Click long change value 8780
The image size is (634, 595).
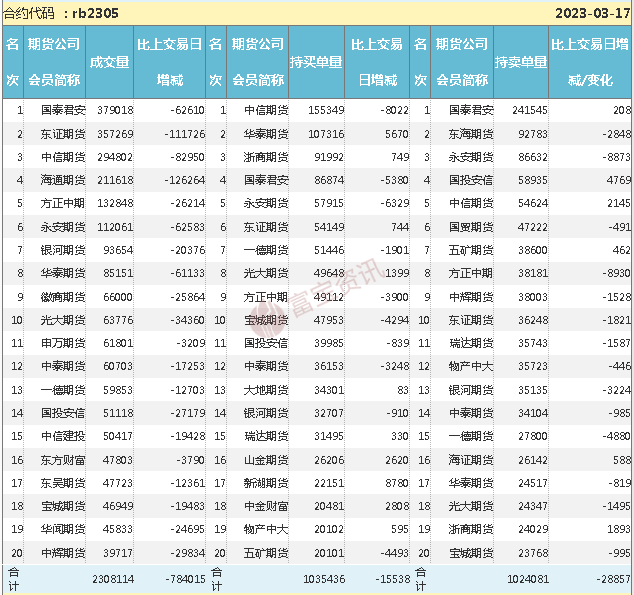pyautogui.click(x=397, y=483)
